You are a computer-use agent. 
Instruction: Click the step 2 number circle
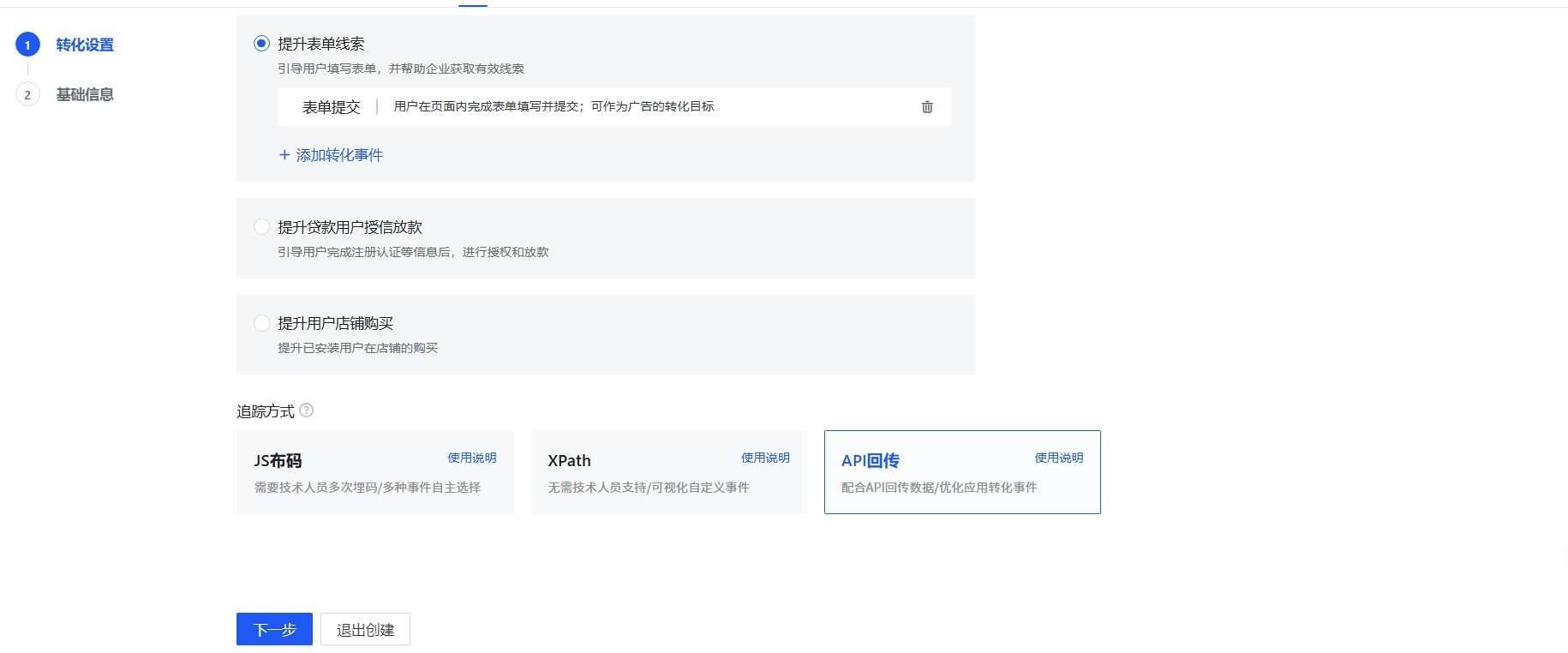point(27,95)
